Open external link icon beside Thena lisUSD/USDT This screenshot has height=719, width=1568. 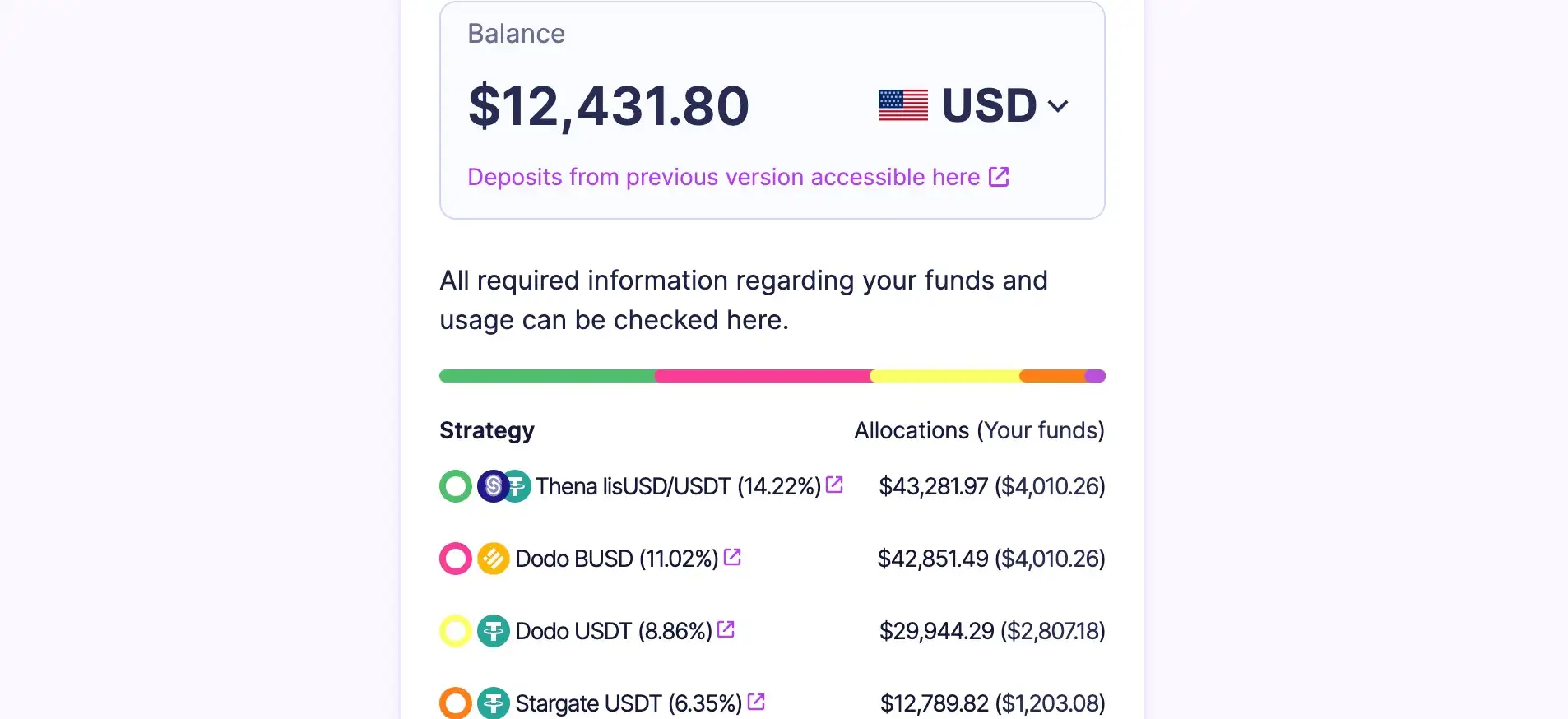click(x=834, y=485)
